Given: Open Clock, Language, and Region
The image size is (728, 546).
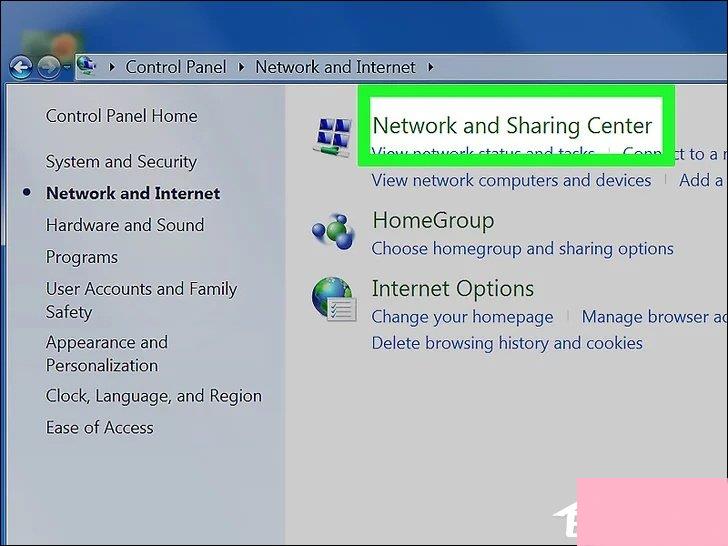Looking at the screenshot, I should pos(154,396).
